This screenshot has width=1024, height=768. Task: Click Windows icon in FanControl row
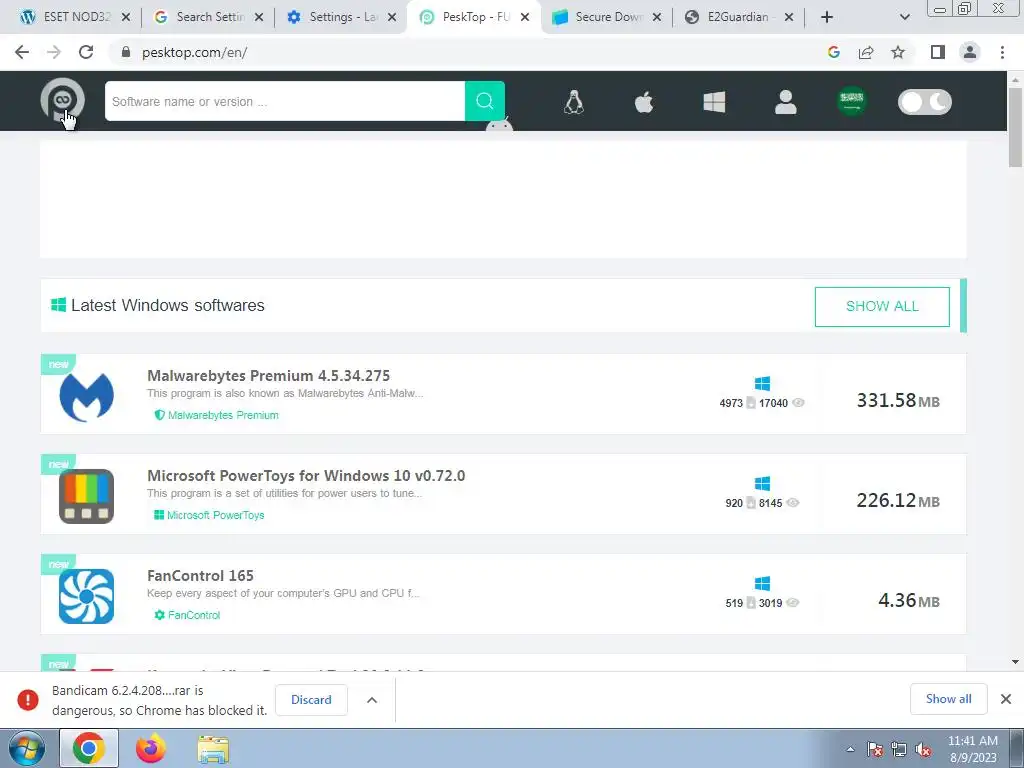click(762, 583)
